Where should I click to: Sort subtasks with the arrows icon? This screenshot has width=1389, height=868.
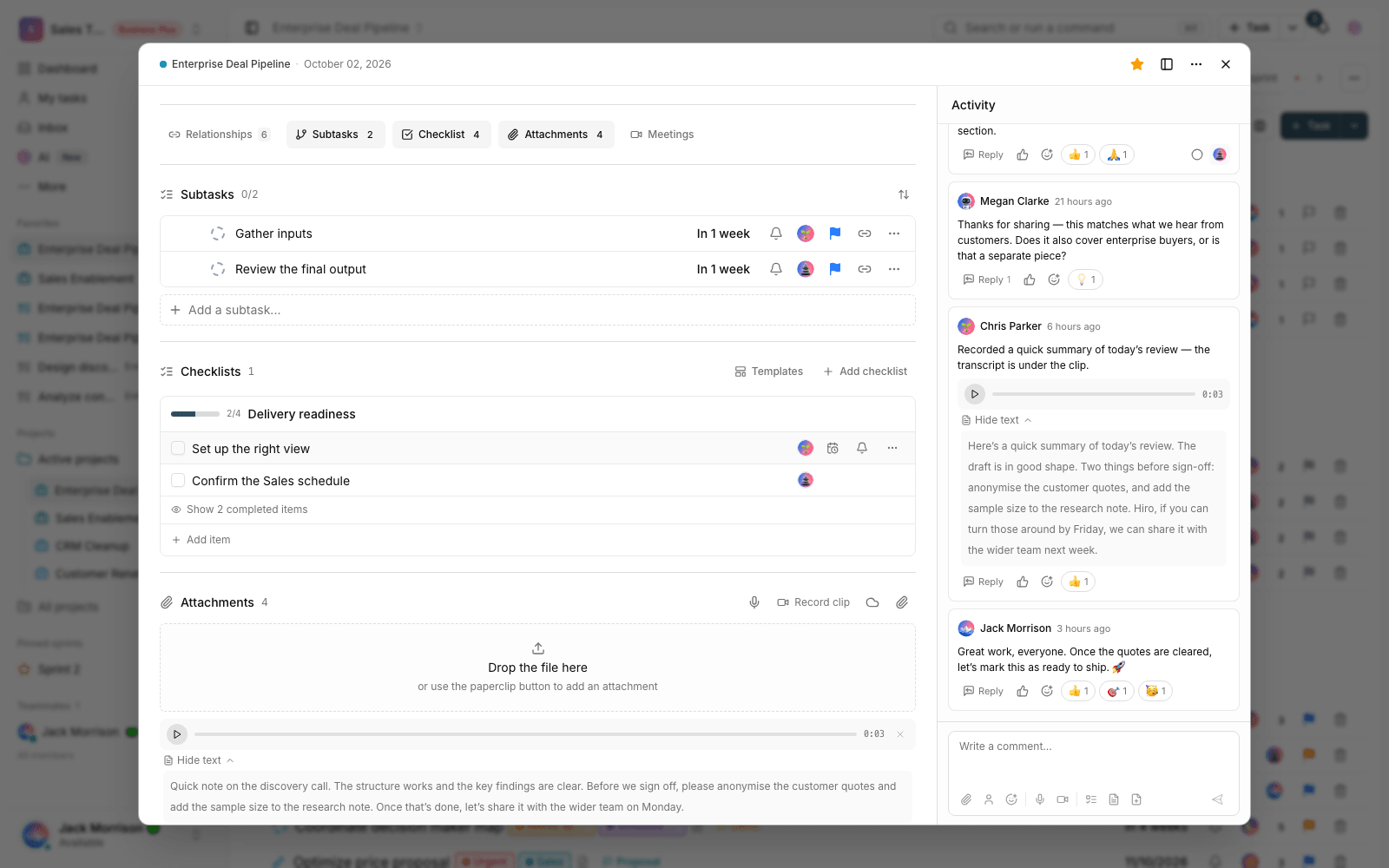[904, 194]
